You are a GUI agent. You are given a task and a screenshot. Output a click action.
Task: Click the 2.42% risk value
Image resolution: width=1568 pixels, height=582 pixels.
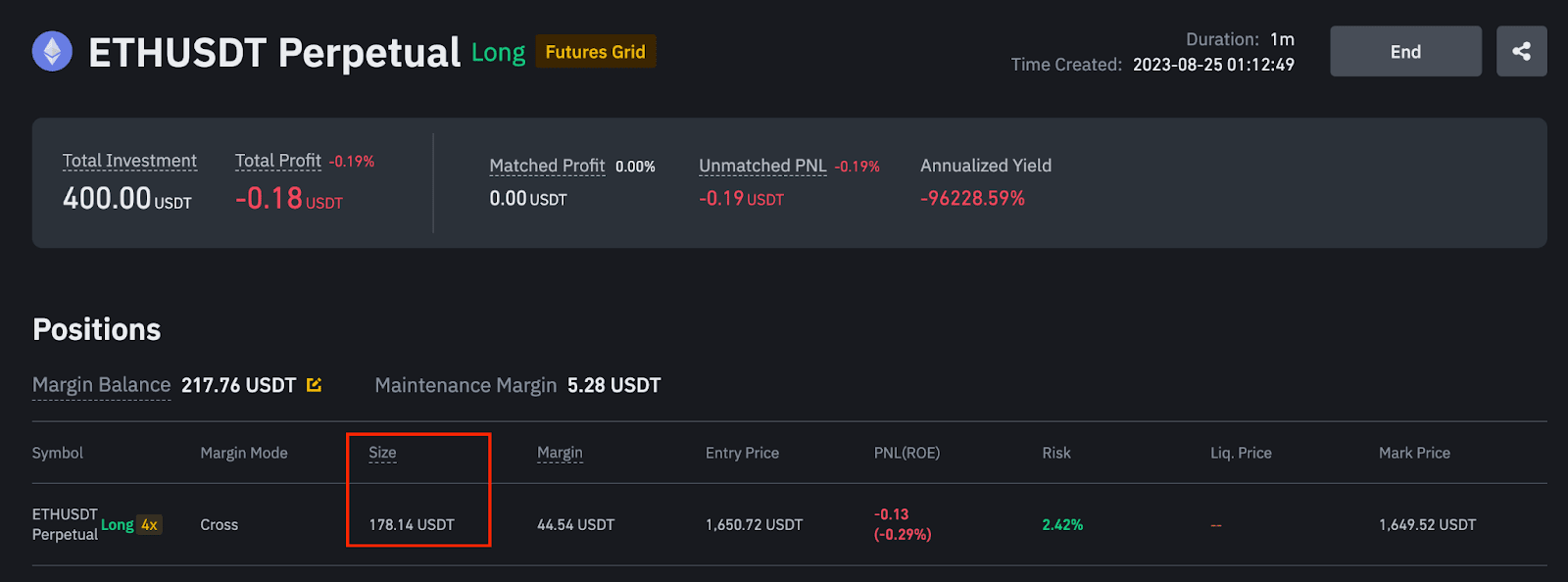click(x=1062, y=525)
